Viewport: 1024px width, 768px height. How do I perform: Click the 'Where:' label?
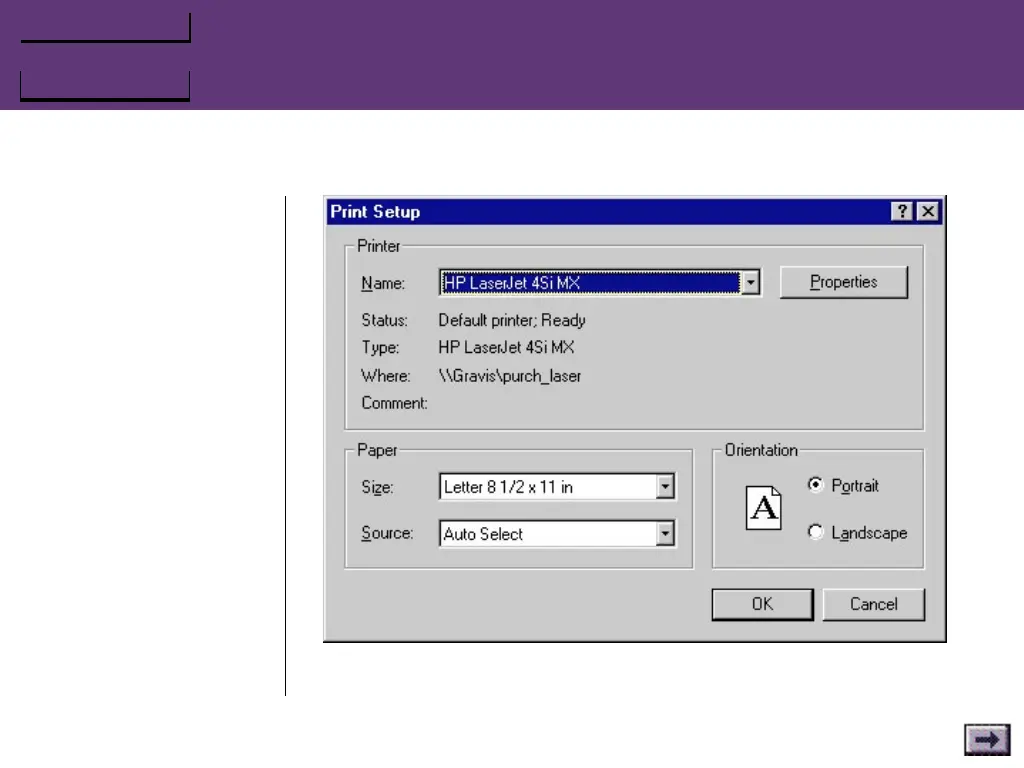pyautogui.click(x=386, y=376)
